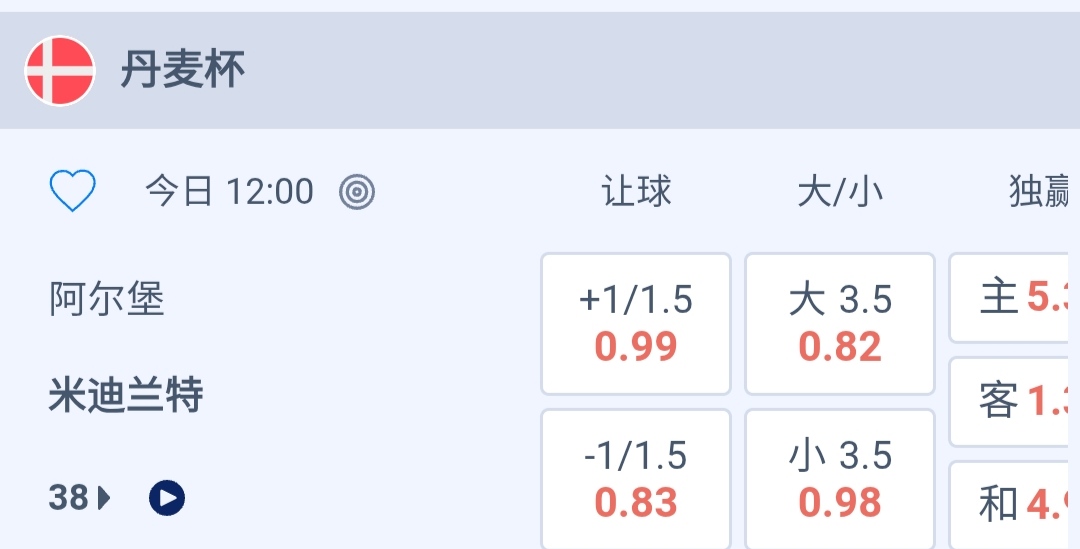
Task: Pick handicap +1/1.5 at 0.99 odds
Action: 636,323
